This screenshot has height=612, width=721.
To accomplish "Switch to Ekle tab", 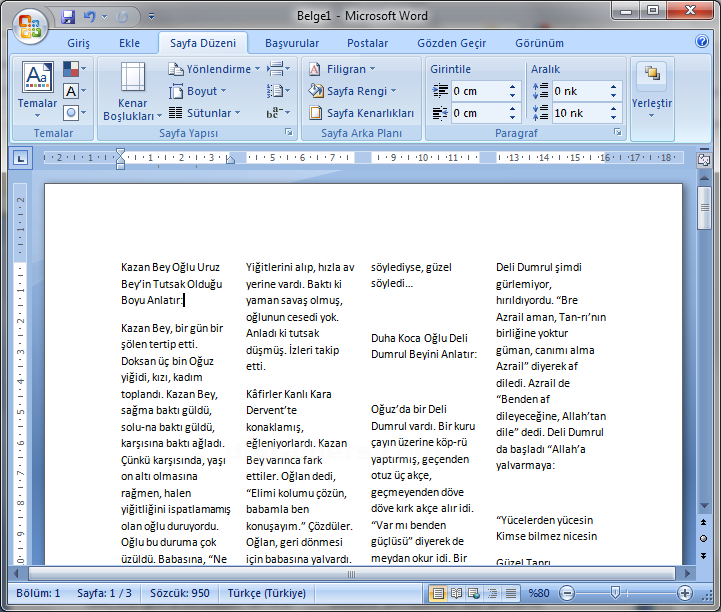I will coord(129,43).
